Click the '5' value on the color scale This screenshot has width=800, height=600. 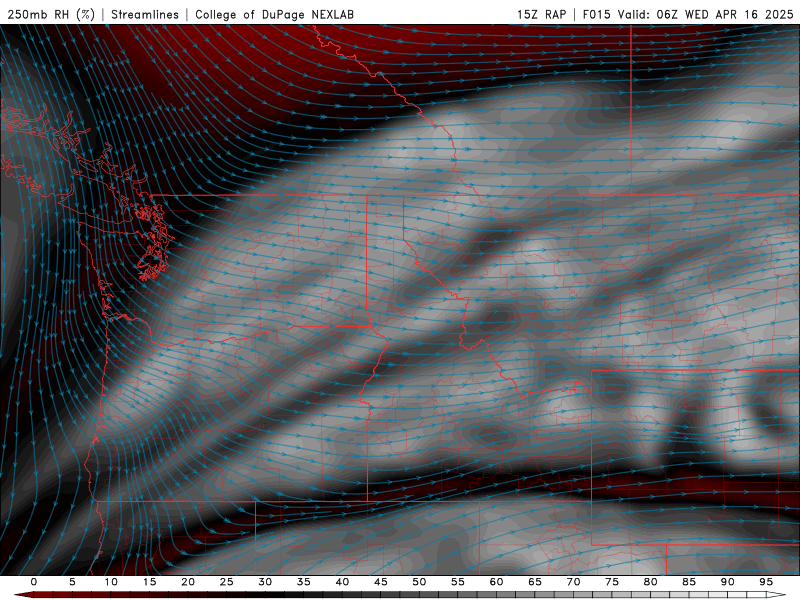[72, 582]
